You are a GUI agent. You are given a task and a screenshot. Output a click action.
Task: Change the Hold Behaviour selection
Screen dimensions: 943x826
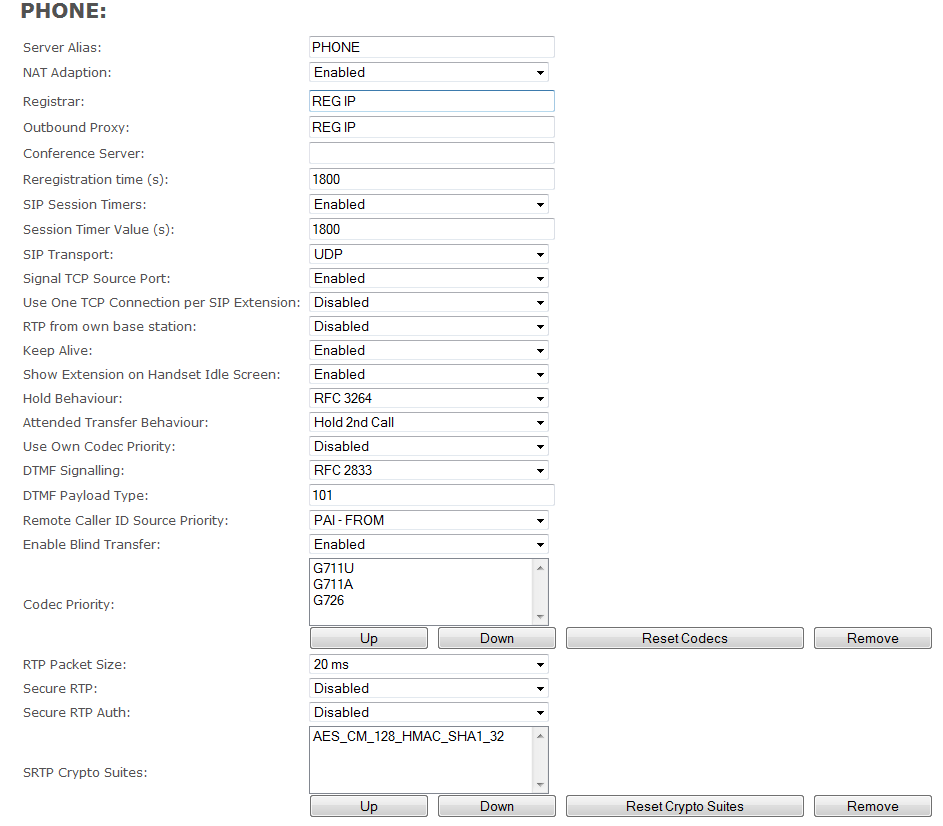(x=429, y=399)
